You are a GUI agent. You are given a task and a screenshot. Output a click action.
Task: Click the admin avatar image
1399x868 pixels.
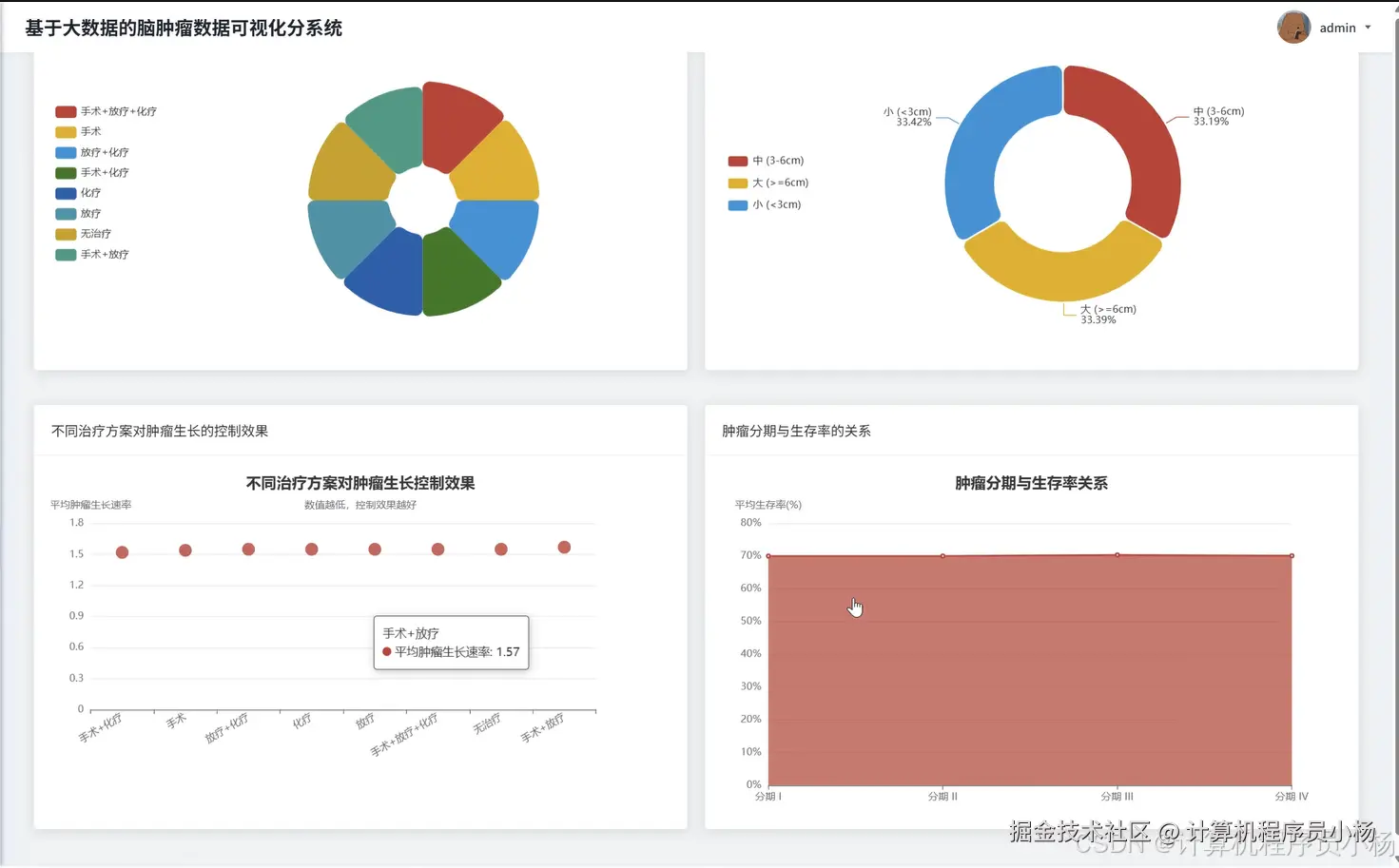1293,27
